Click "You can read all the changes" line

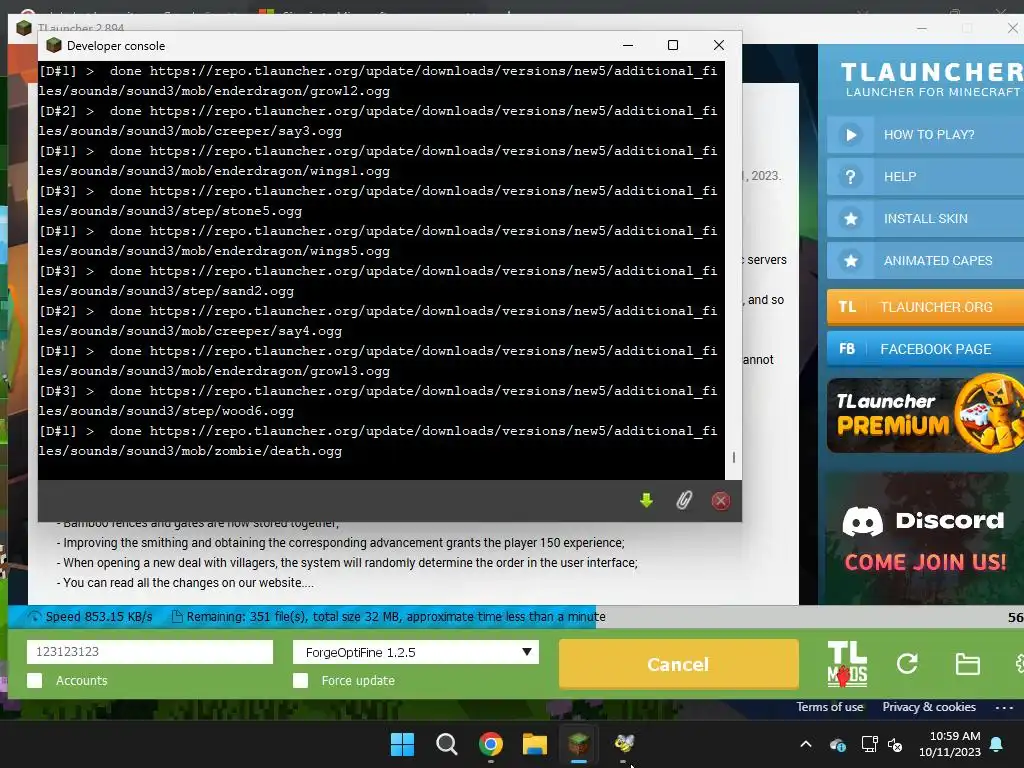click(185, 583)
